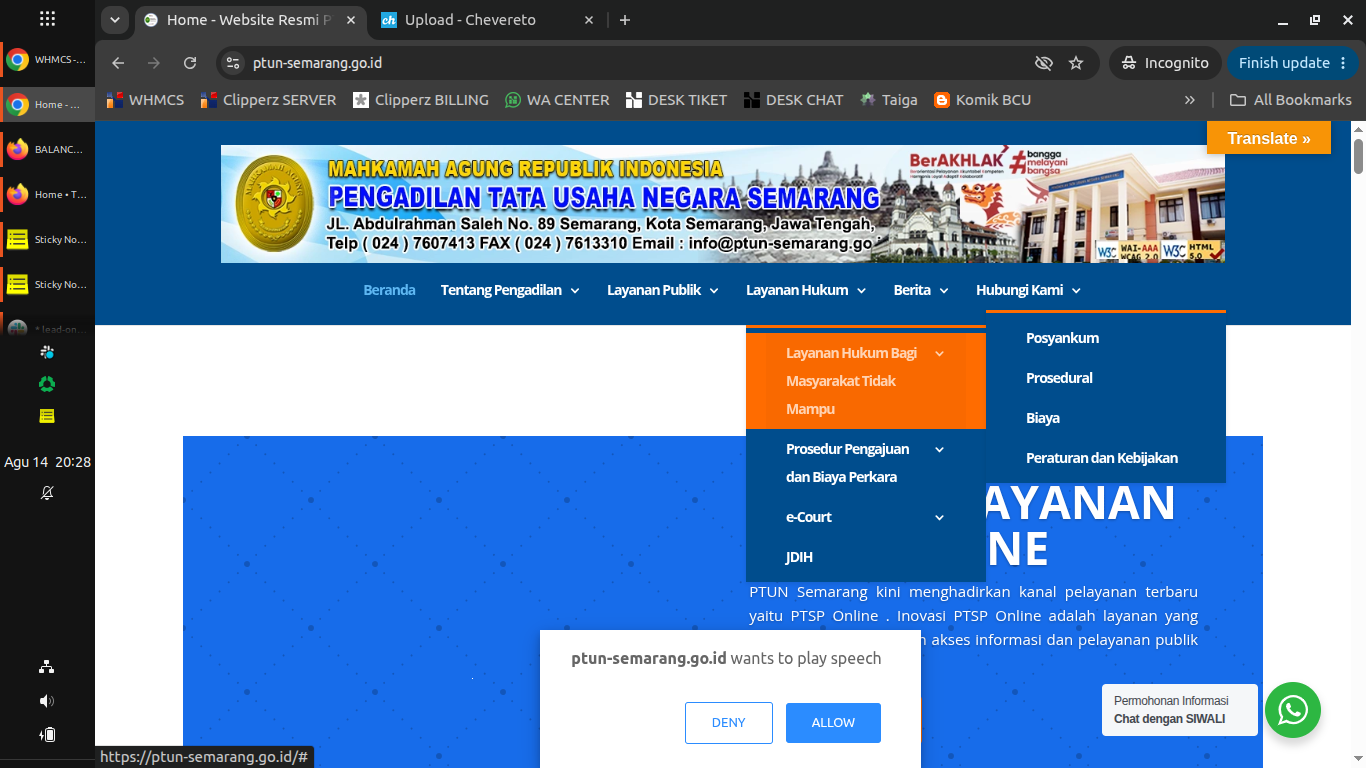Image resolution: width=1366 pixels, height=768 pixels.
Task: Open the WHMCS bookmark
Action: [145, 100]
